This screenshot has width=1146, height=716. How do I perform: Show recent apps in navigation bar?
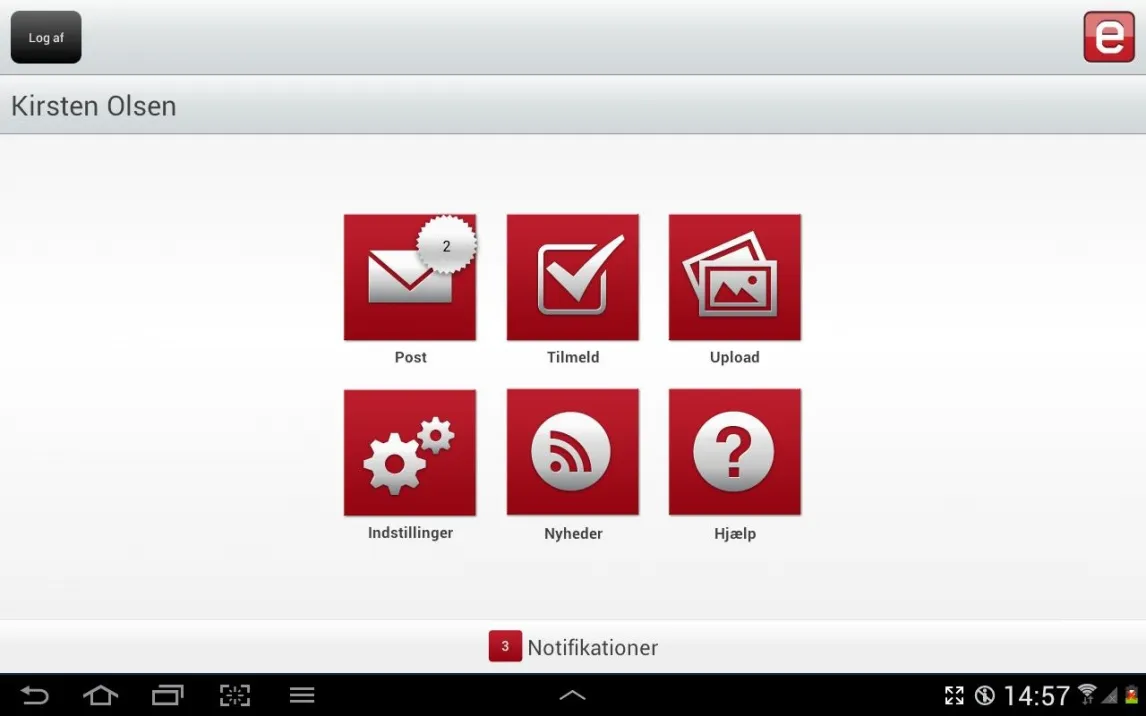[168, 695]
